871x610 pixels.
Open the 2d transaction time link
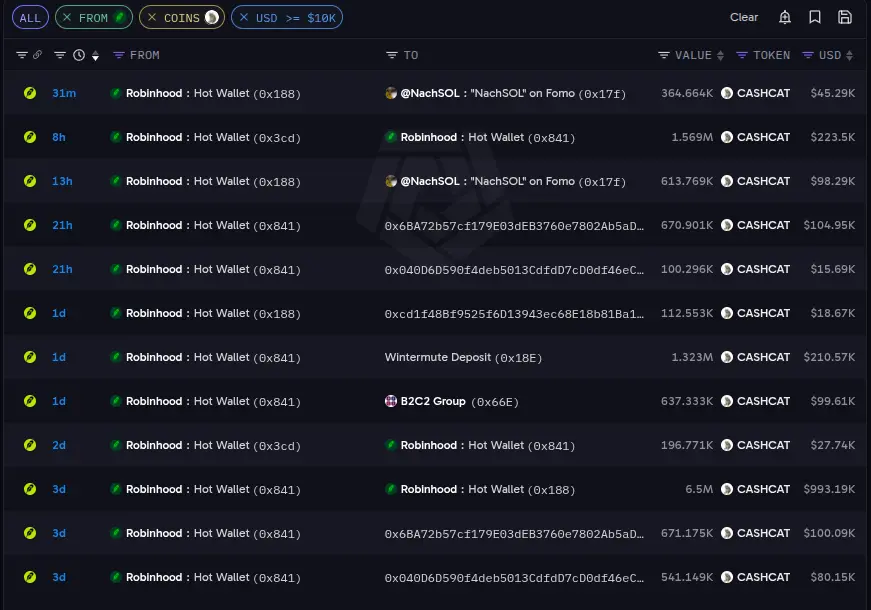click(59, 445)
